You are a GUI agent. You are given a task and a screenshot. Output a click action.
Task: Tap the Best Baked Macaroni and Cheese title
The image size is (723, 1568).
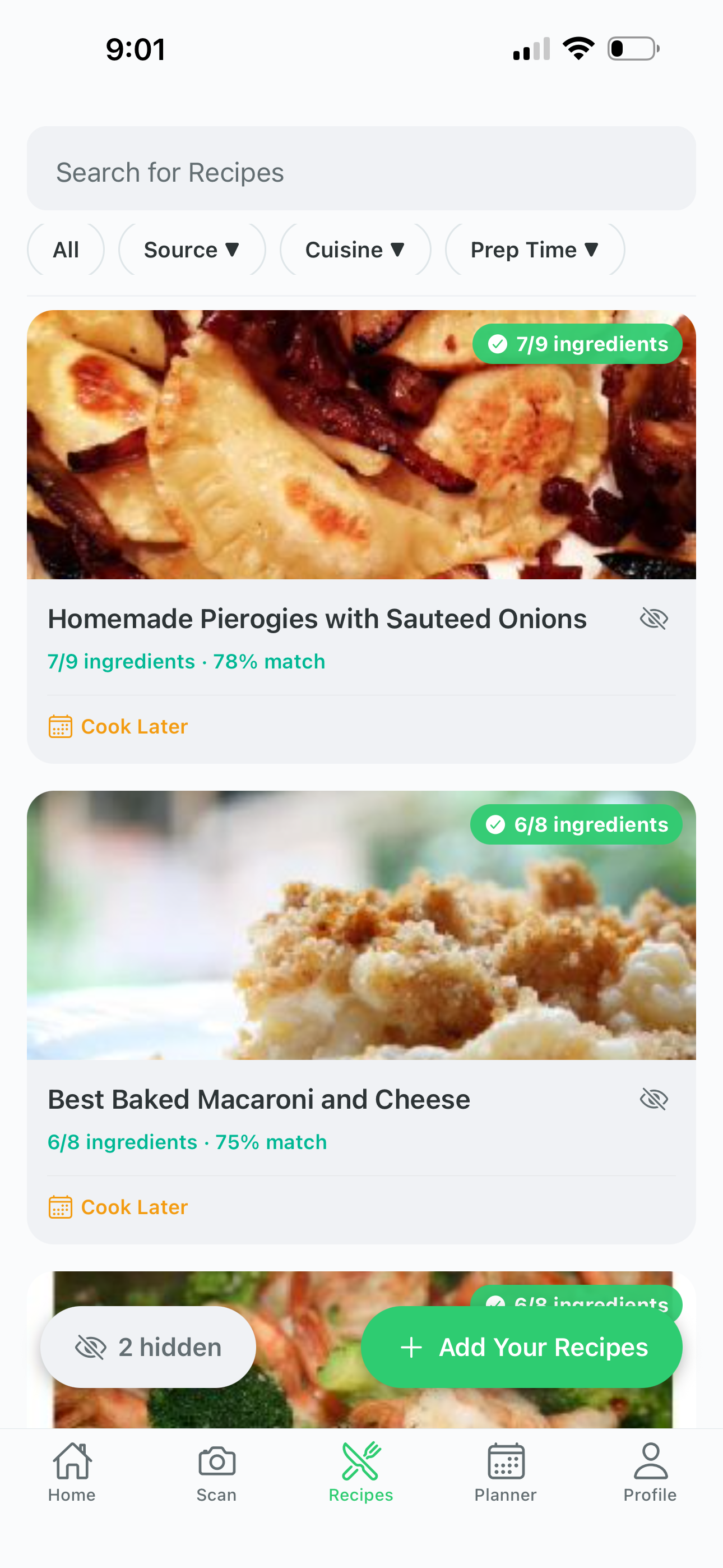258,1099
